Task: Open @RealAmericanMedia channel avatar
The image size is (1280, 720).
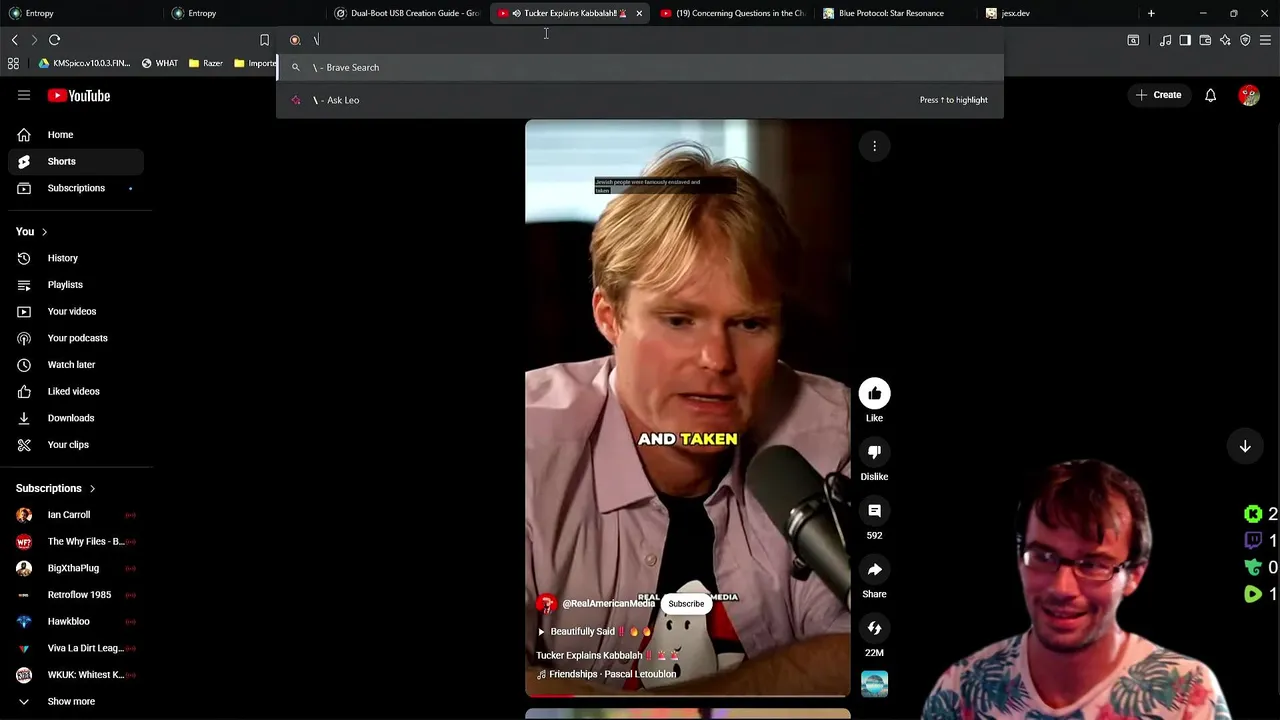Action: coord(546,604)
